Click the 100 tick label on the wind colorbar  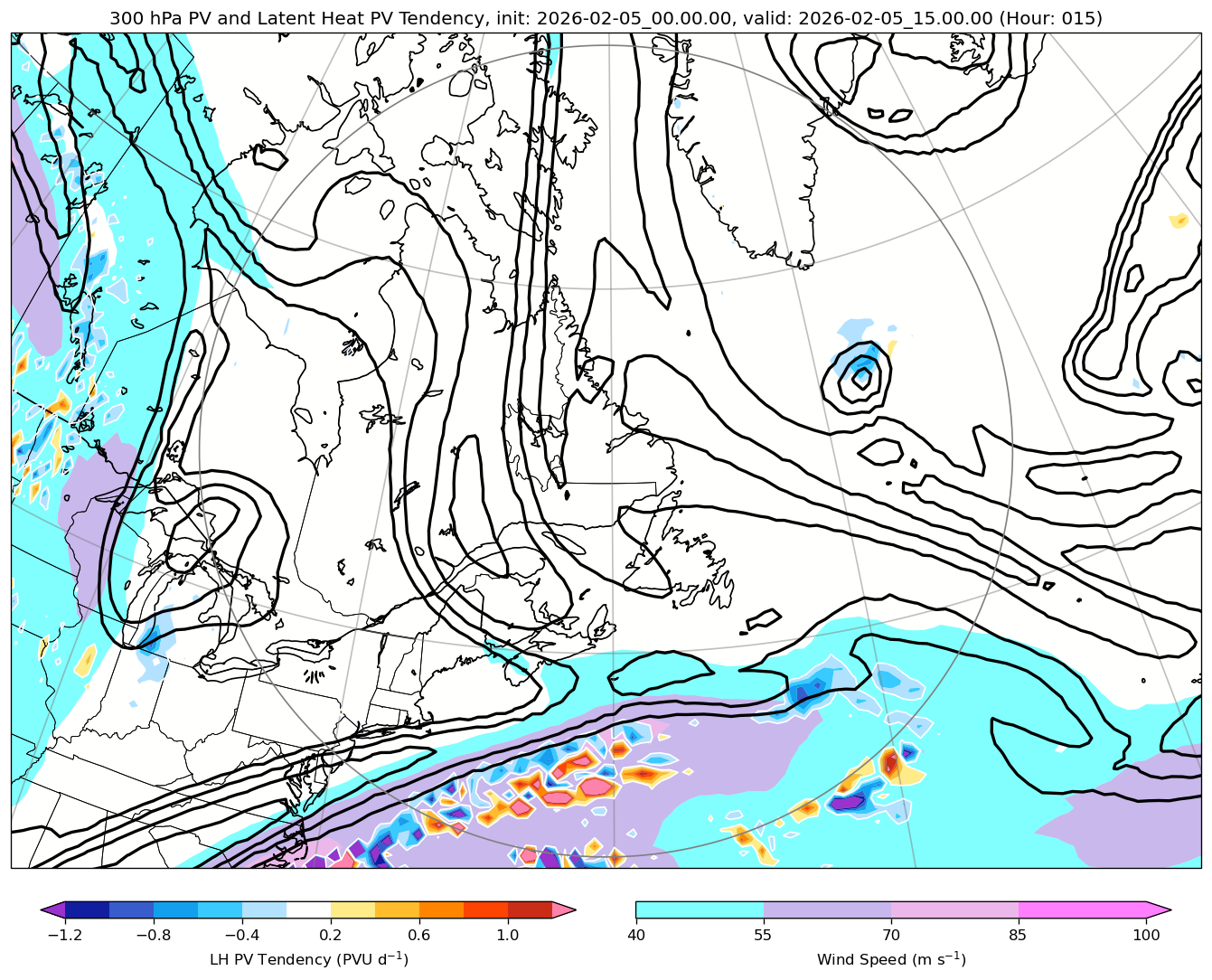tap(1146, 935)
